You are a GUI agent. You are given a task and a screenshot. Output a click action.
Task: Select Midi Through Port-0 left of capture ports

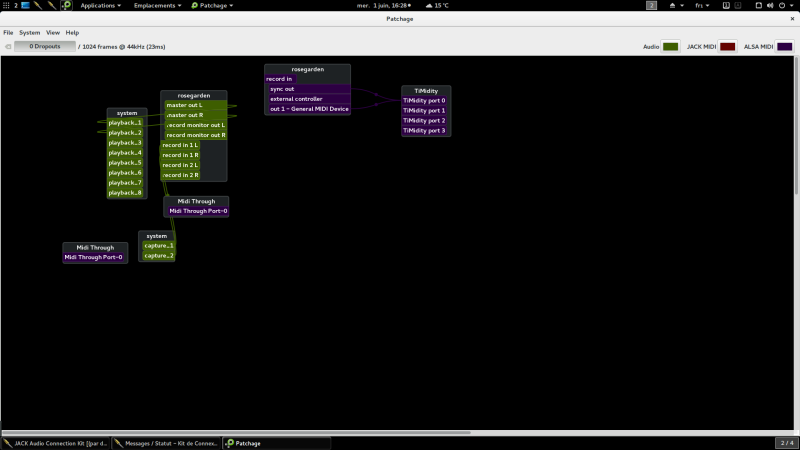(93, 257)
